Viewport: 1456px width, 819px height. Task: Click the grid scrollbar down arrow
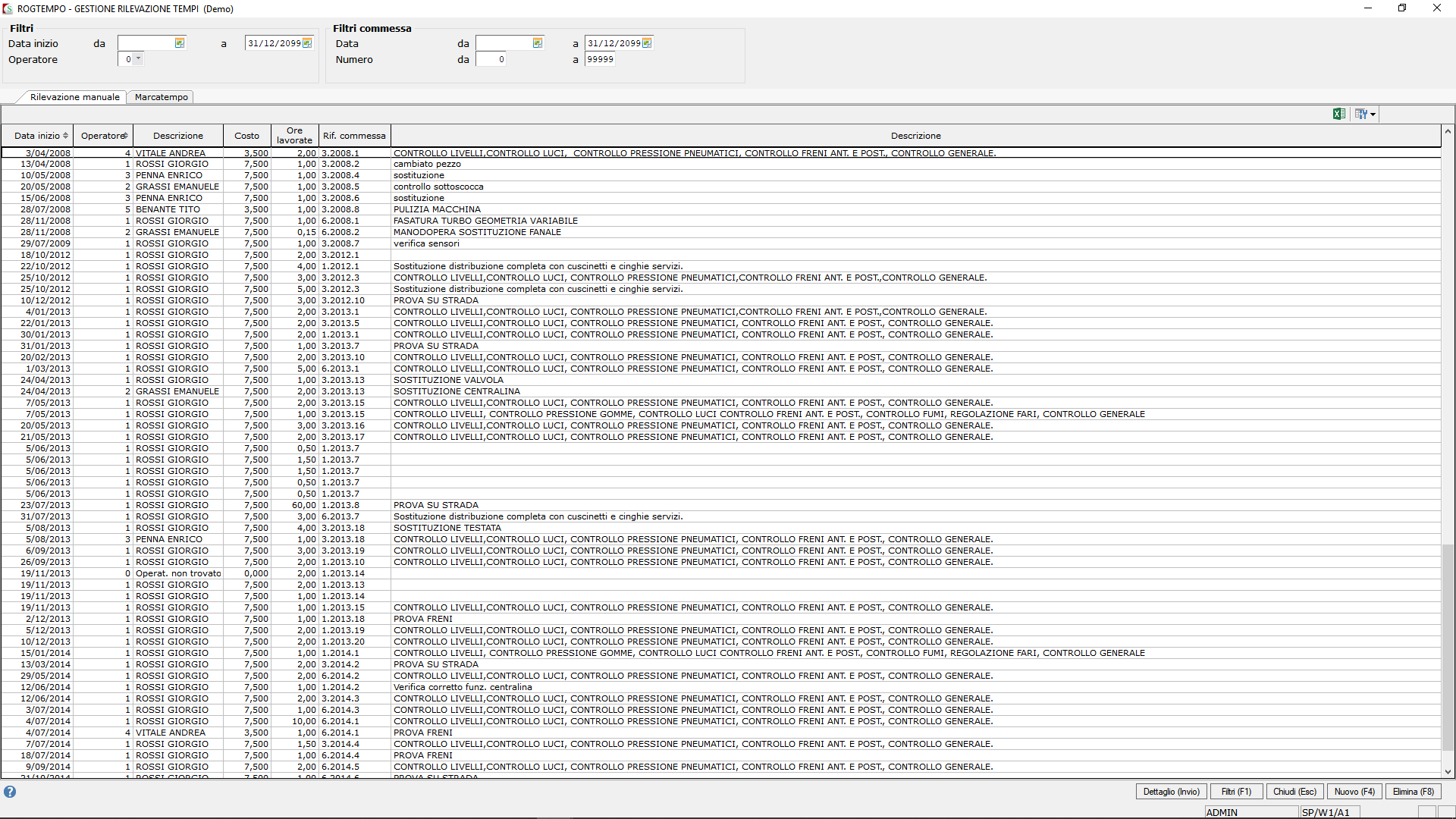coord(1448,772)
